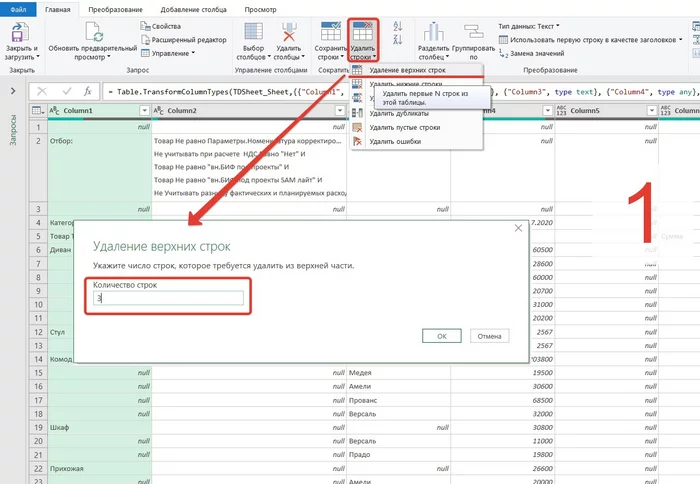Open Расширенный редактор (Advanced Editor)

tap(183, 40)
